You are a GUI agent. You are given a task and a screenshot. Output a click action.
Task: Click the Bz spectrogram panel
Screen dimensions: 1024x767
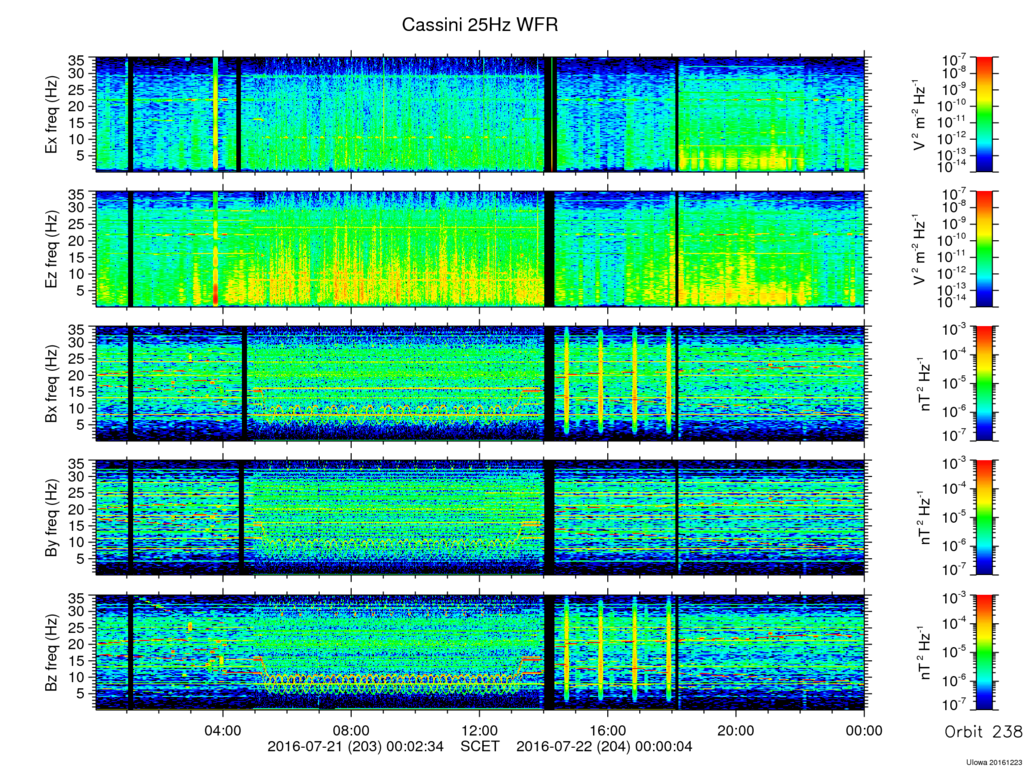pyautogui.click(x=480, y=652)
